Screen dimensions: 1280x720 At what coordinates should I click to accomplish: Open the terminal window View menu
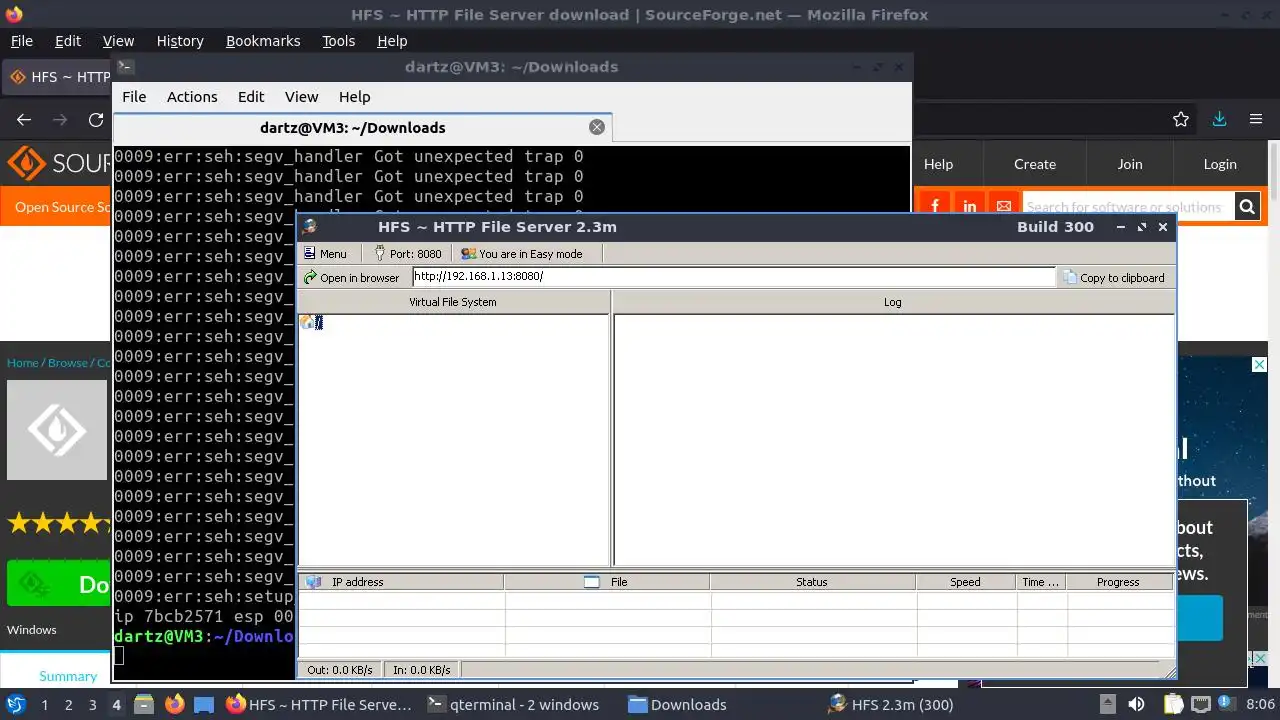point(301,97)
